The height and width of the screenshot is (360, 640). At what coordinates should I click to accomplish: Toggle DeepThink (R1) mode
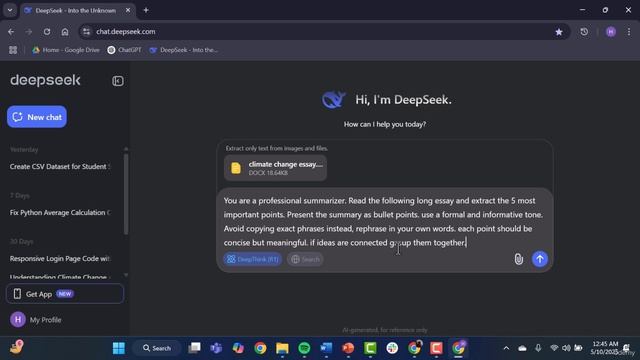(x=253, y=259)
